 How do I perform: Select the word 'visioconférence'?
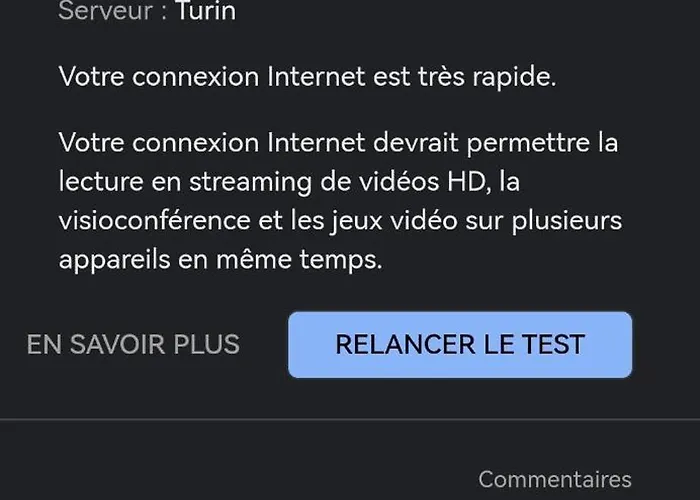[154, 221]
